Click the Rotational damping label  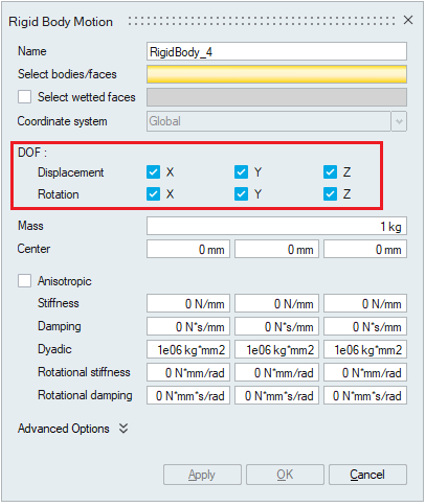tap(85, 395)
